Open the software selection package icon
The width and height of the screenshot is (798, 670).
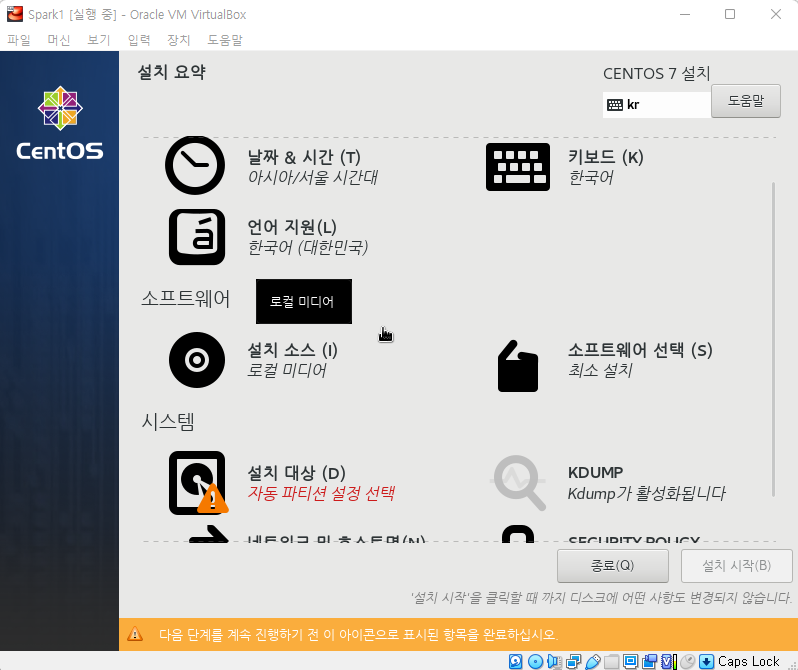coord(518,366)
